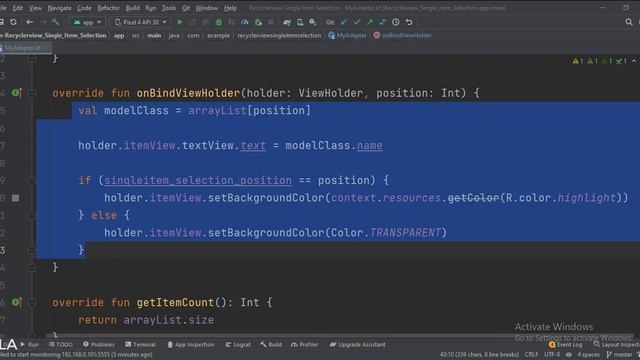Screen dimensions: 640x360
Task: Open the View menu
Action: coord(35,8)
